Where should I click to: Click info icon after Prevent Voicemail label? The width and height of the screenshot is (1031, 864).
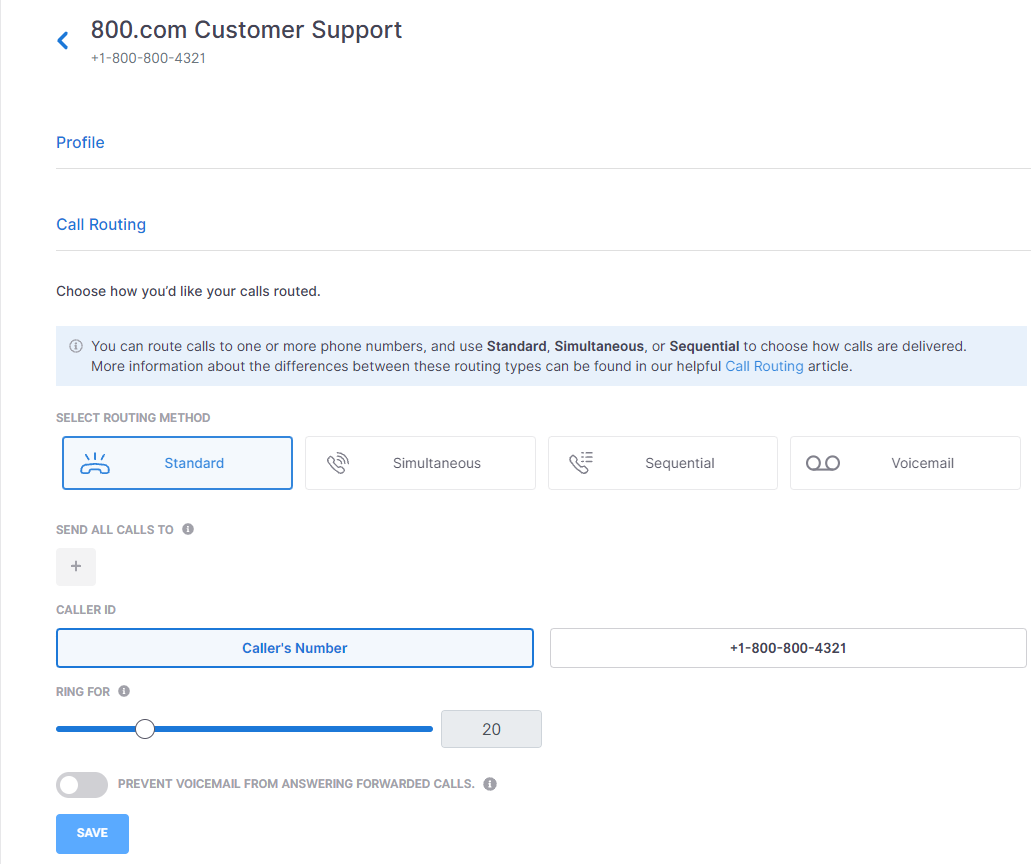pyautogui.click(x=490, y=784)
